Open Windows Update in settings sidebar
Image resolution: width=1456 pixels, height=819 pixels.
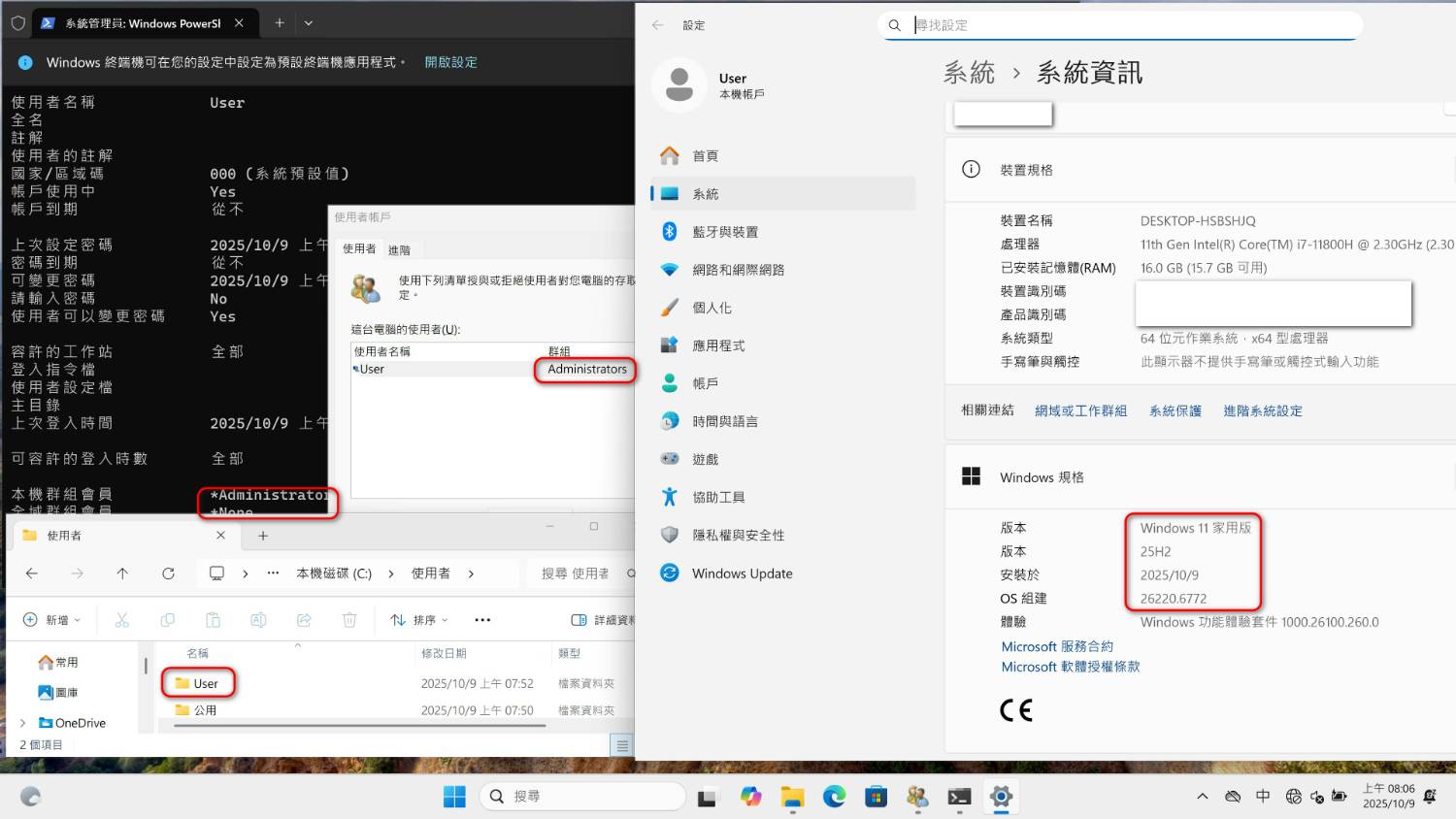coord(742,573)
